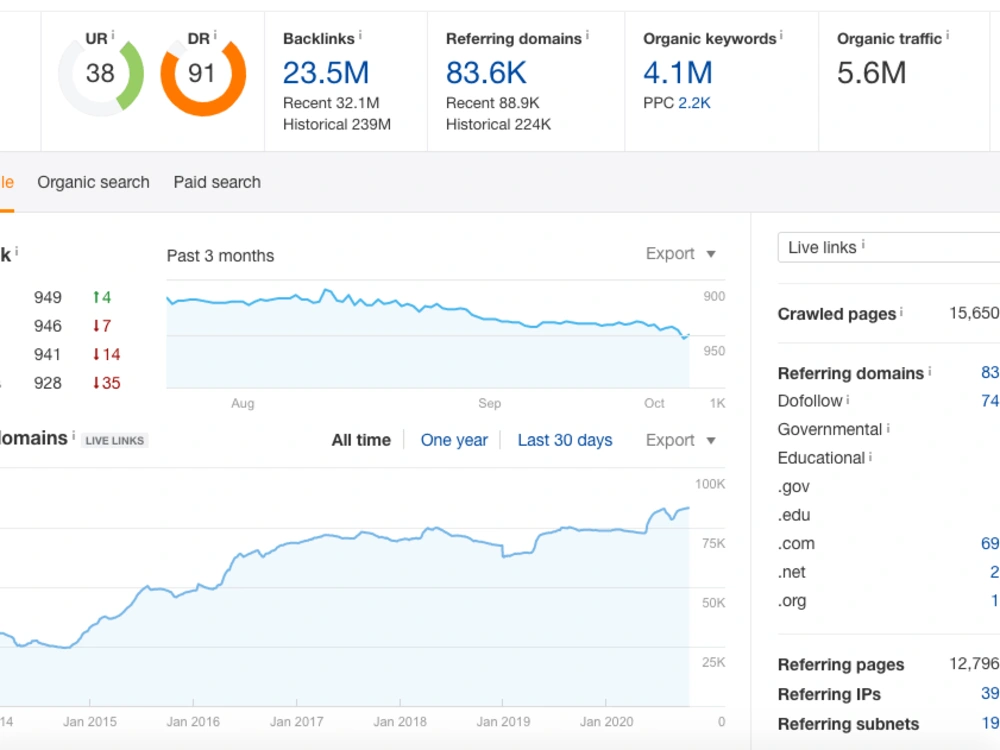This screenshot has width=1000, height=750.
Task: Click the Past 3 months chart title
Action: pos(220,256)
